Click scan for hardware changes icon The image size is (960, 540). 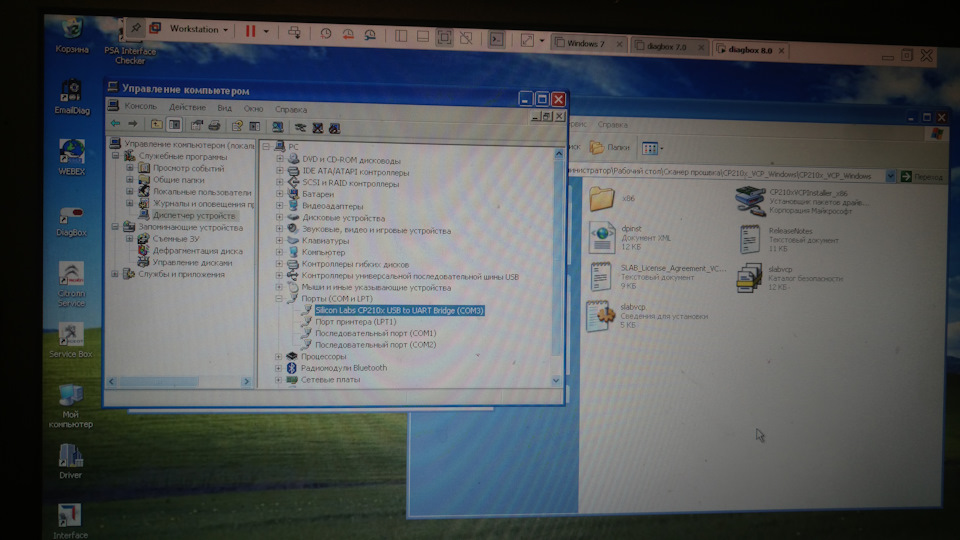(278, 127)
